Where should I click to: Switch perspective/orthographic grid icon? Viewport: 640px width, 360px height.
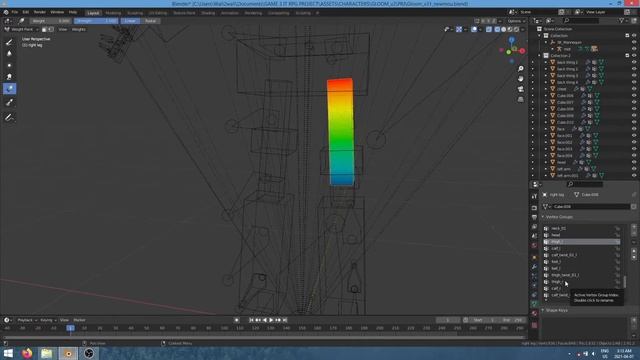[520, 99]
